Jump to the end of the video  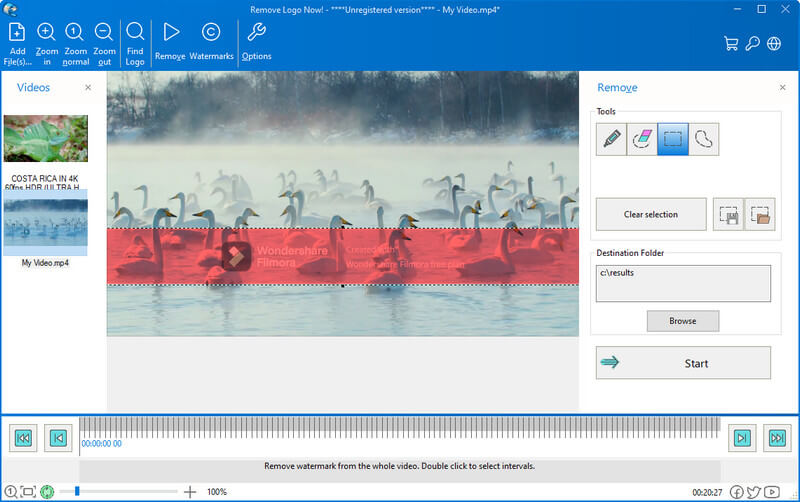pos(776,437)
